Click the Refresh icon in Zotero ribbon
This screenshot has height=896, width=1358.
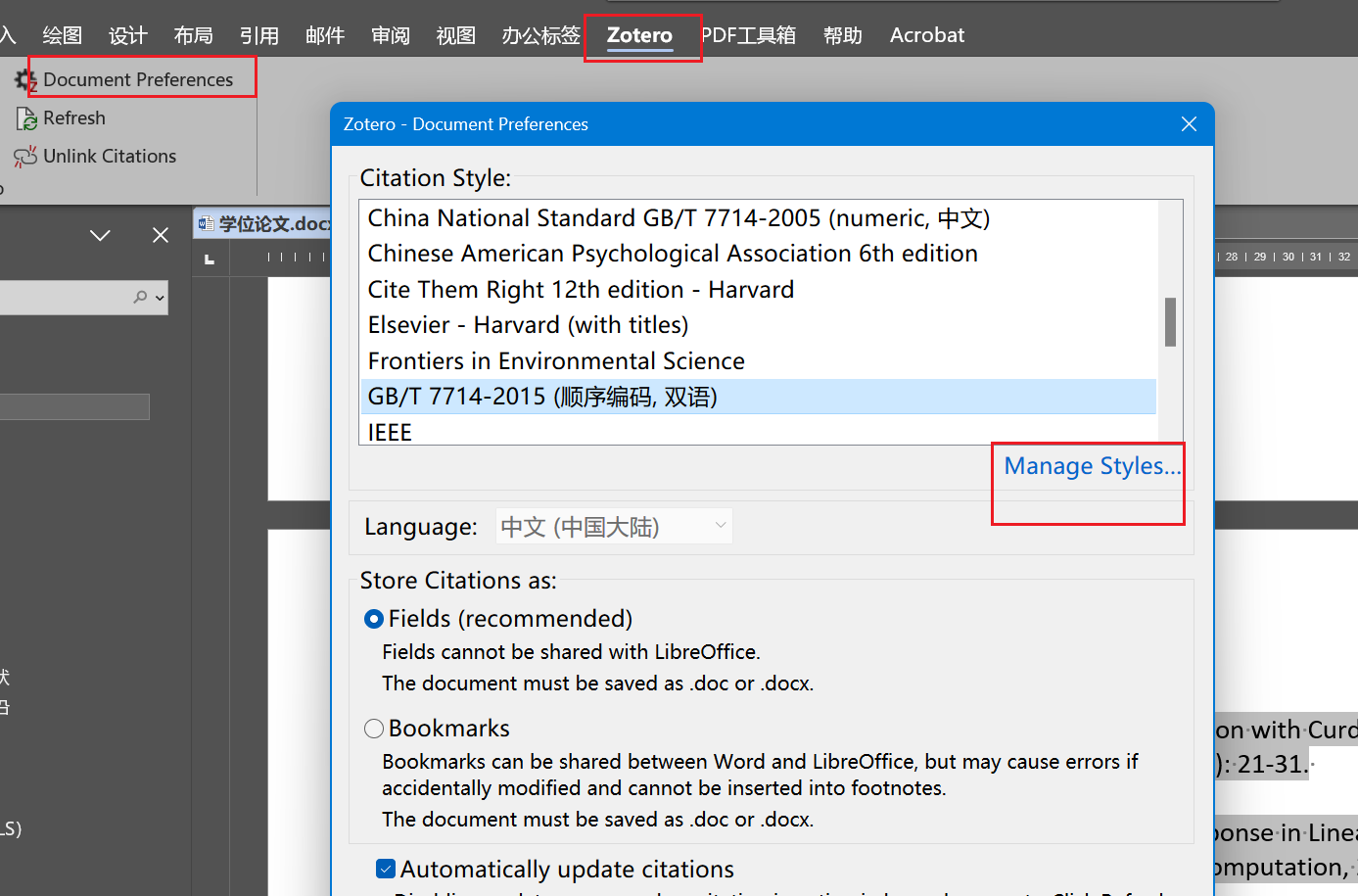[26, 118]
